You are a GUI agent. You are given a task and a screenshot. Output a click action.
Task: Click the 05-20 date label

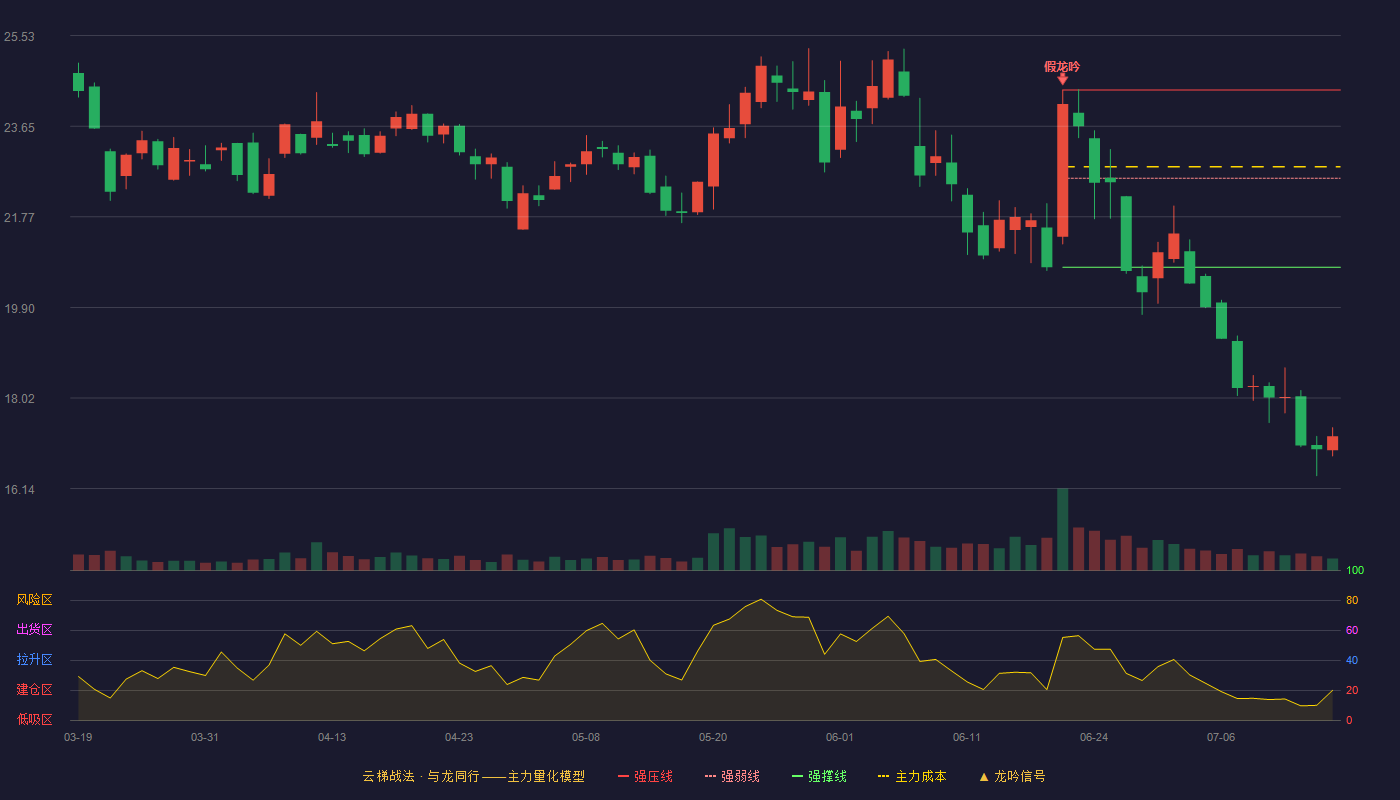(713, 737)
